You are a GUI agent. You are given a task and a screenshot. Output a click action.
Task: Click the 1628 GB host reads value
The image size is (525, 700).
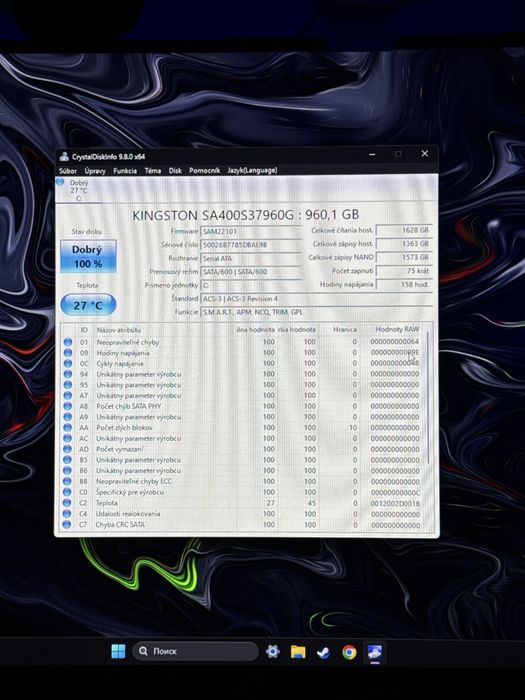tap(404, 230)
